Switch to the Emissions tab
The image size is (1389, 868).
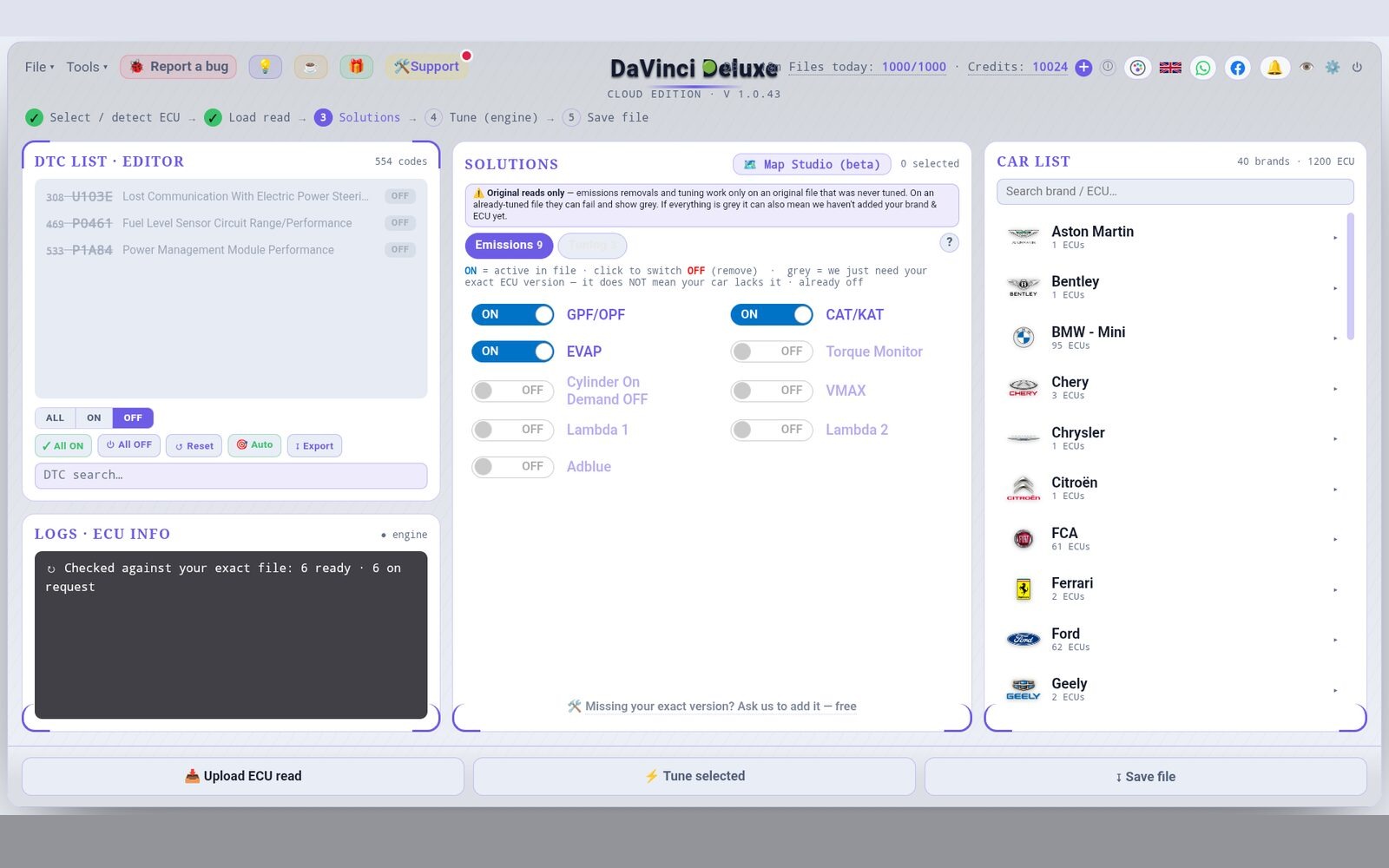(x=509, y=246)
